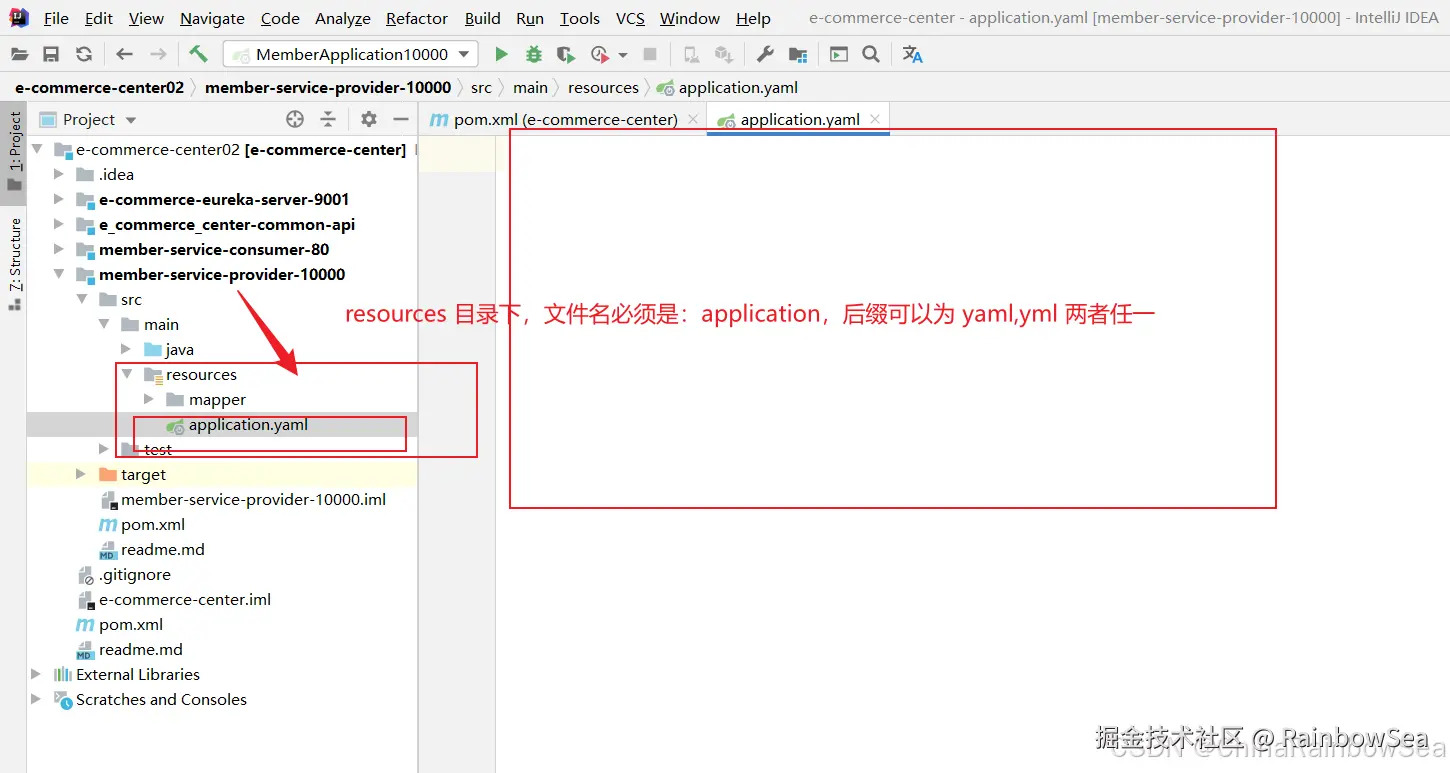Expand the .idea folder
Screen dimensions: 1450x773
click(x=60, y=174)
